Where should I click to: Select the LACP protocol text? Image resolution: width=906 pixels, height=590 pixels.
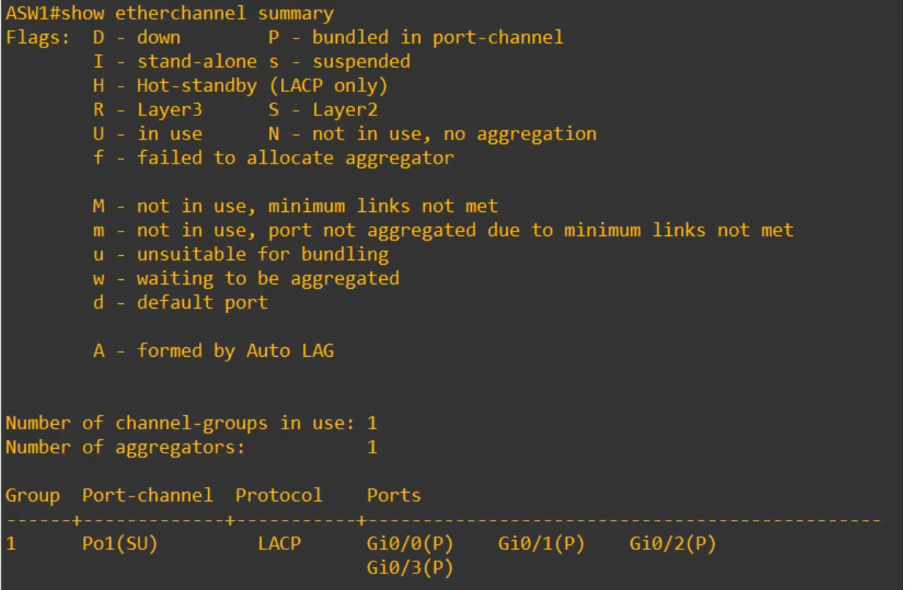click(279, 543)
